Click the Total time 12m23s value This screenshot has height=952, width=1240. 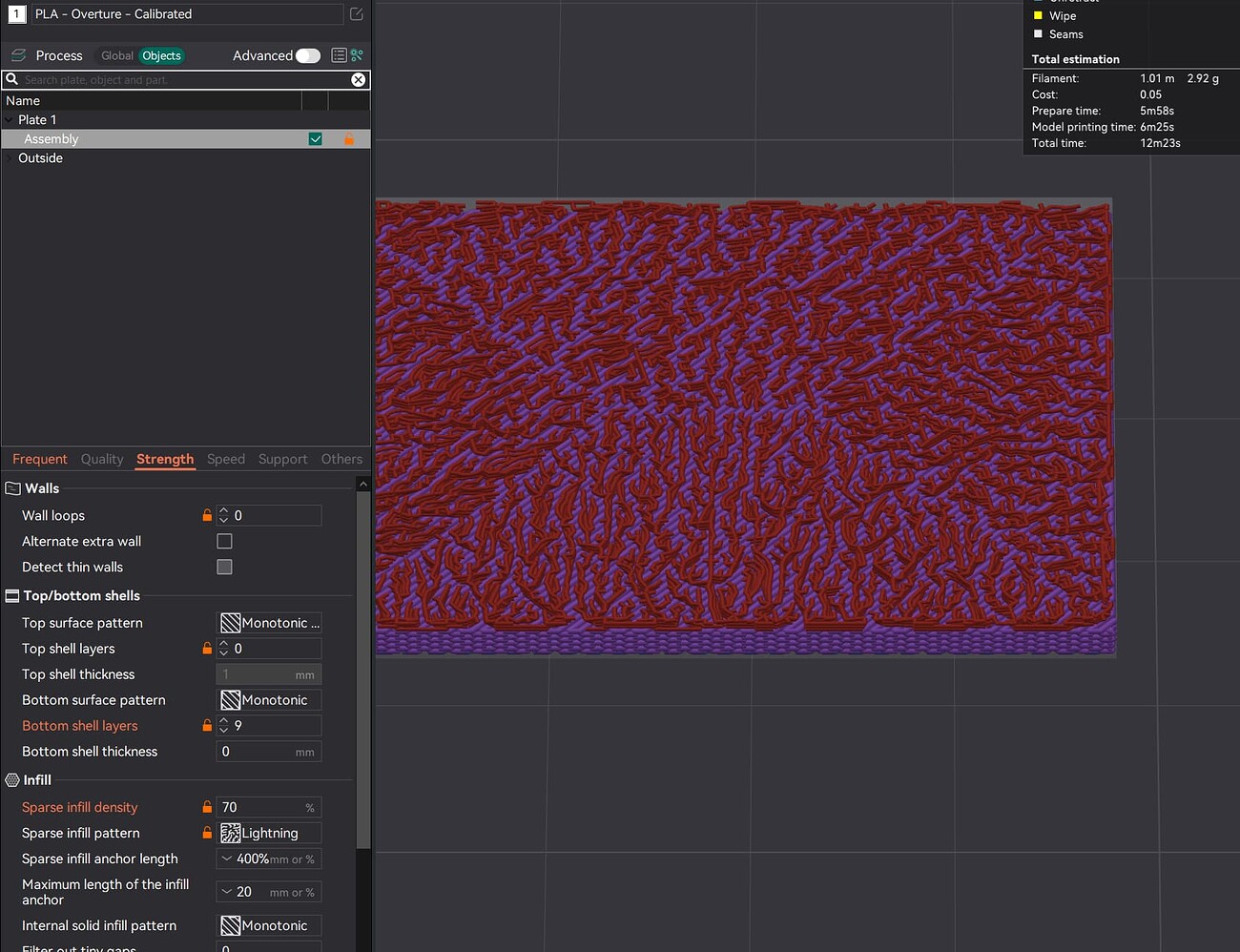[1160, 143]
